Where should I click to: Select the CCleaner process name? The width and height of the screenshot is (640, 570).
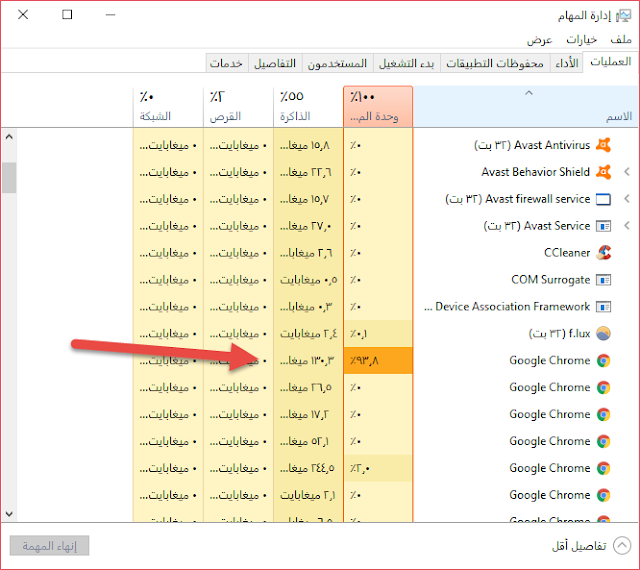coord(567,253)
